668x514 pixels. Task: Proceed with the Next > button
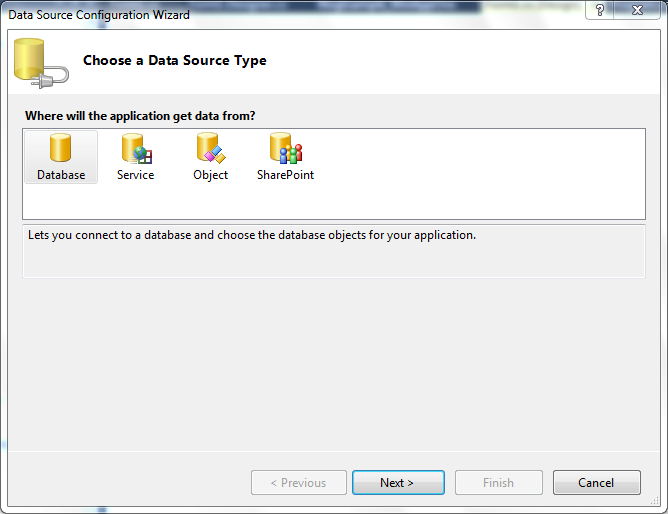tap(398, 482)
